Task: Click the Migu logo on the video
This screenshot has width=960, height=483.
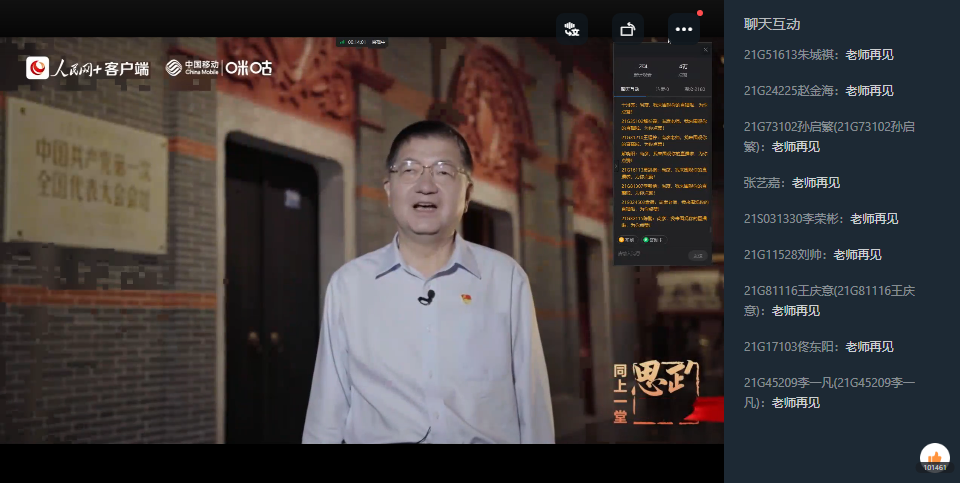Action: tap(249, 68)
